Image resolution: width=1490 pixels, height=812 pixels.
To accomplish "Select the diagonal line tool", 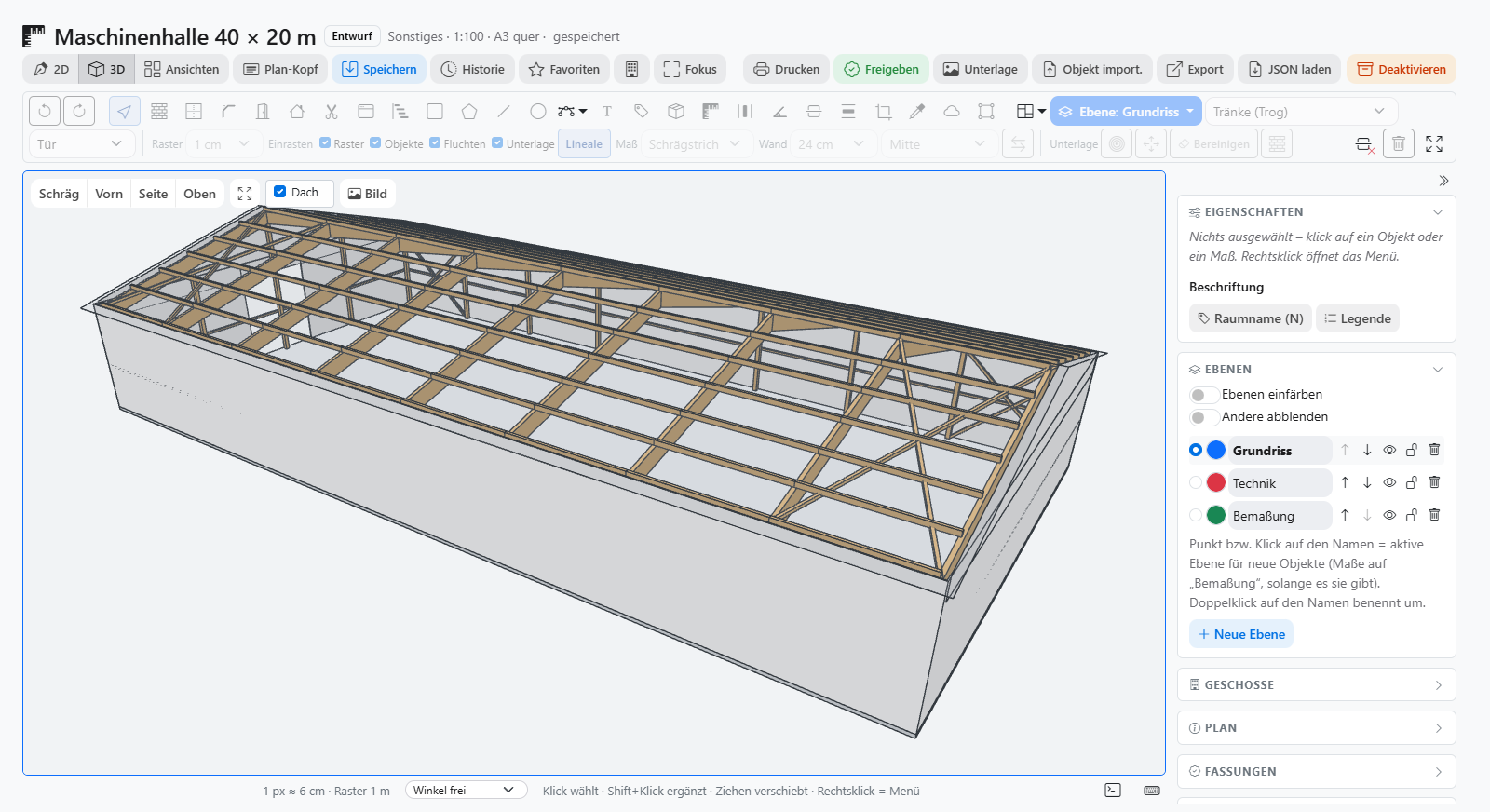I will pos(504,111).
